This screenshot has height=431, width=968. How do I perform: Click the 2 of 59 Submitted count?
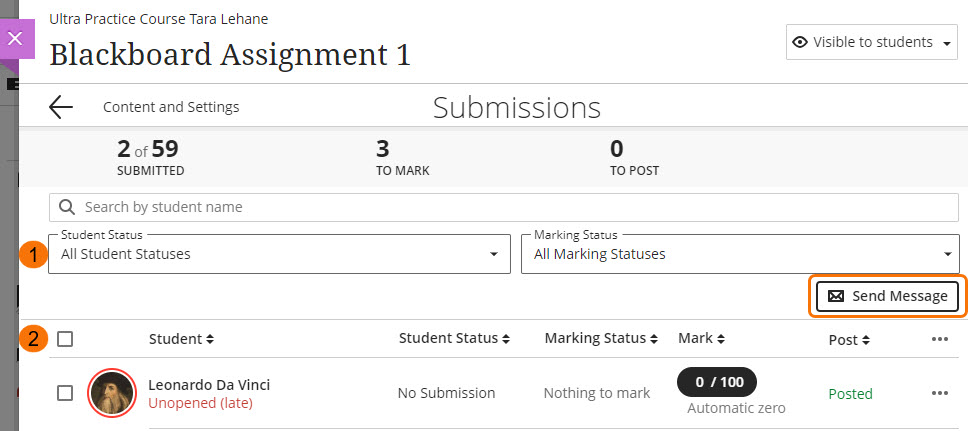click(150, 157)
